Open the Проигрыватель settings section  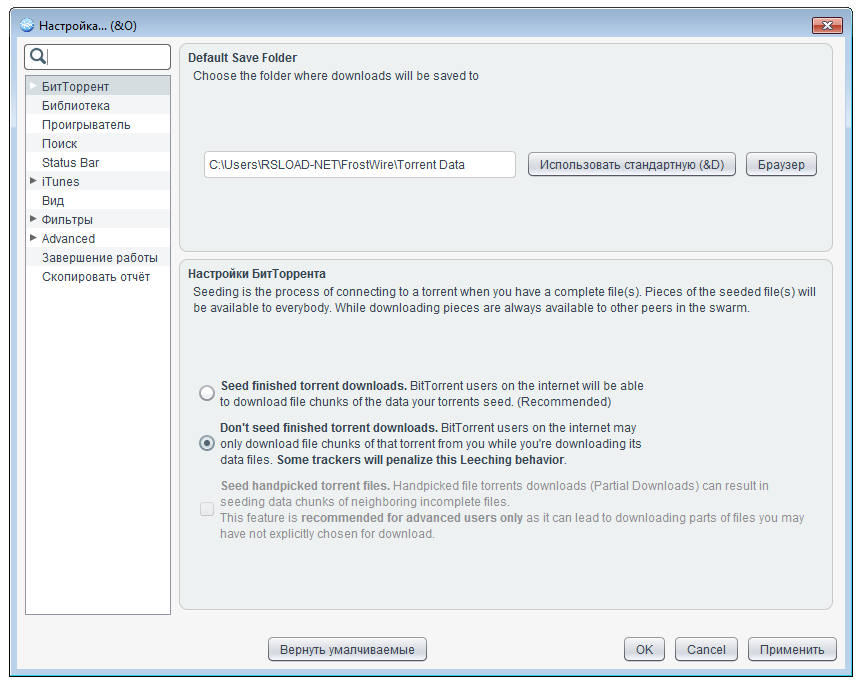98,125
